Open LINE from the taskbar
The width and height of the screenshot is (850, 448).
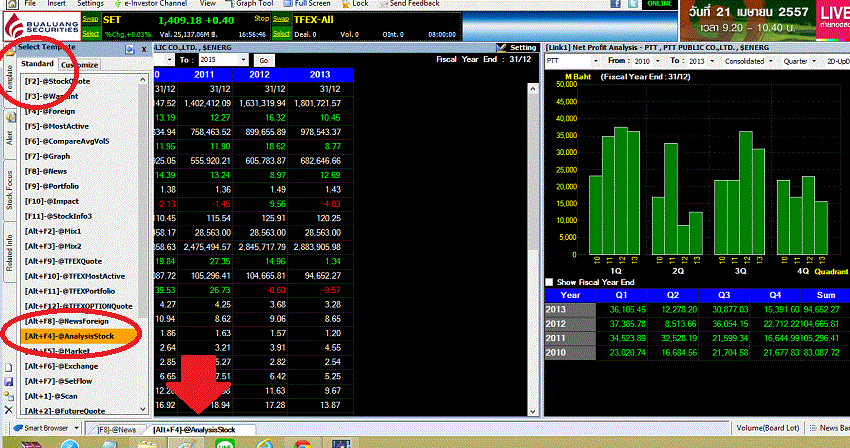(224, 444)
